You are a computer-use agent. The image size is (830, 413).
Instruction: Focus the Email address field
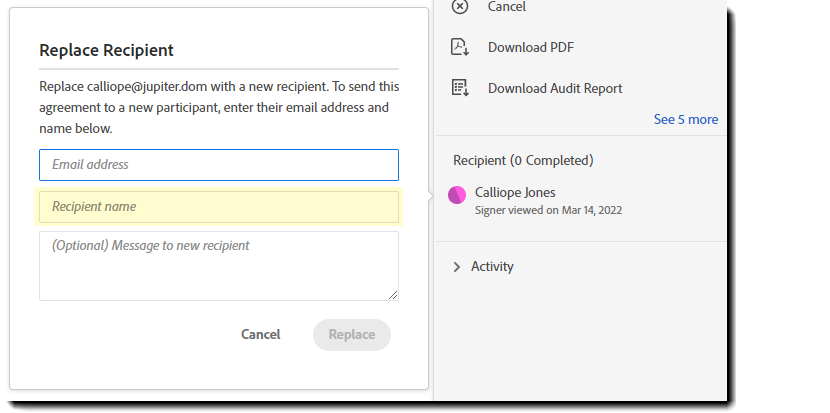[x=219, y=165]
